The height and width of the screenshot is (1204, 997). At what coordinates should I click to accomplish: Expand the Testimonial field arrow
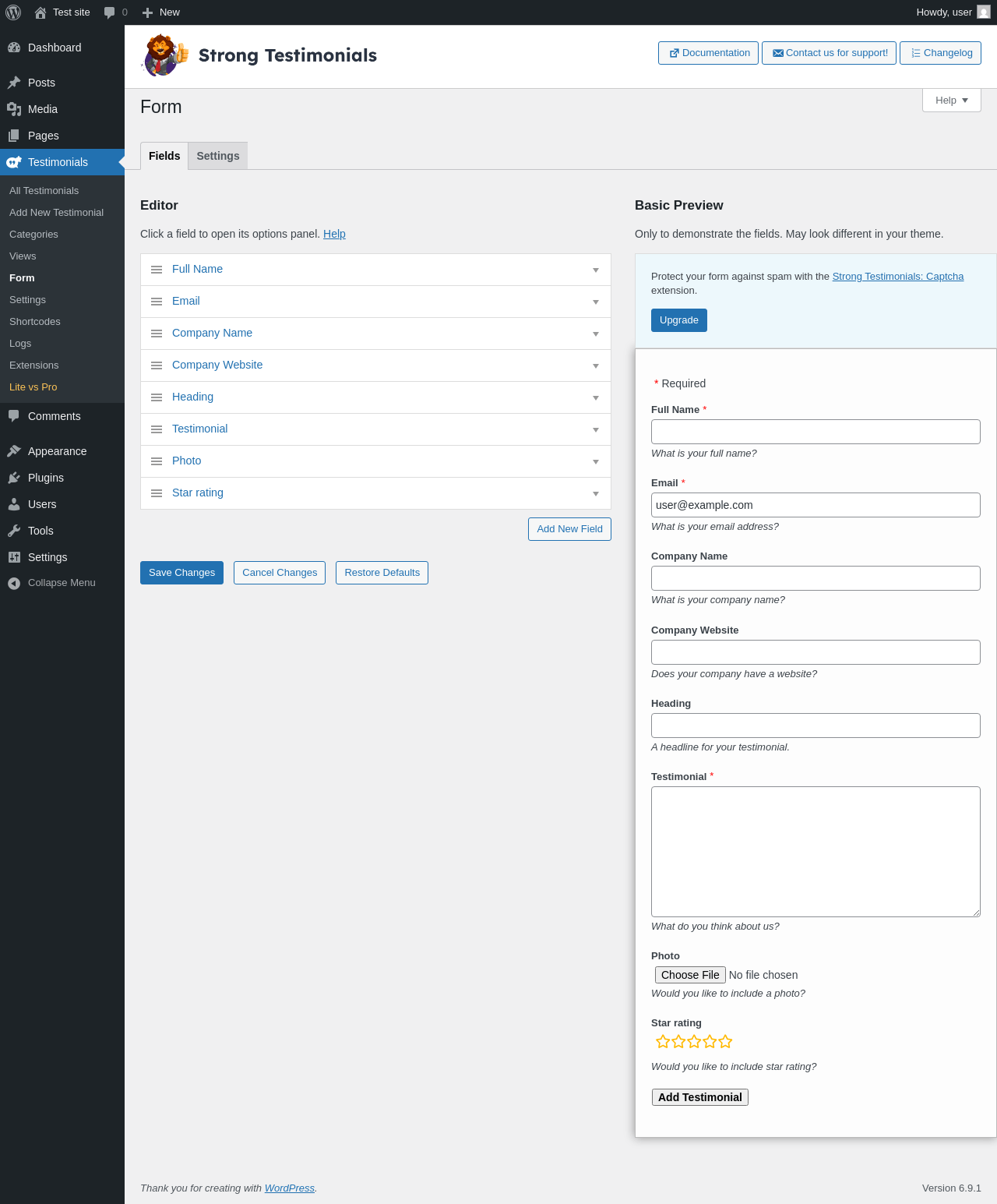point(596,430)
